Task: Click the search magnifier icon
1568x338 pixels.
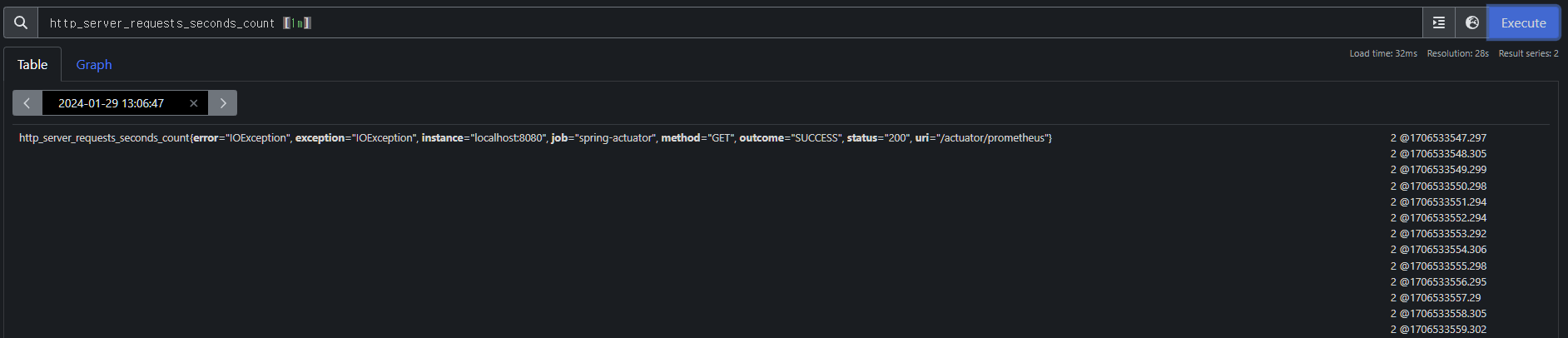Action: pos(21,22)
